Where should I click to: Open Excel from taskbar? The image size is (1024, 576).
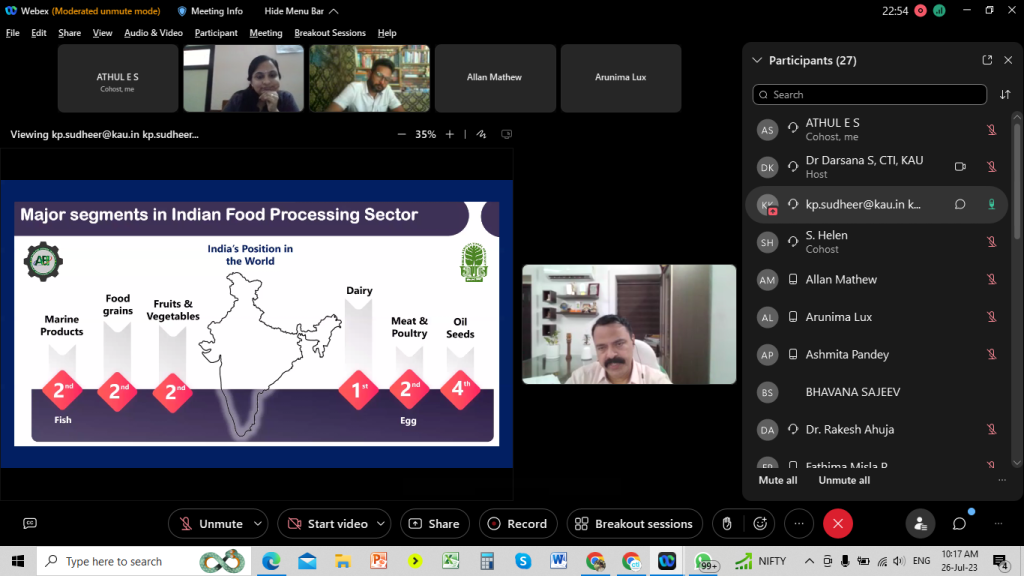click(451, 561)
